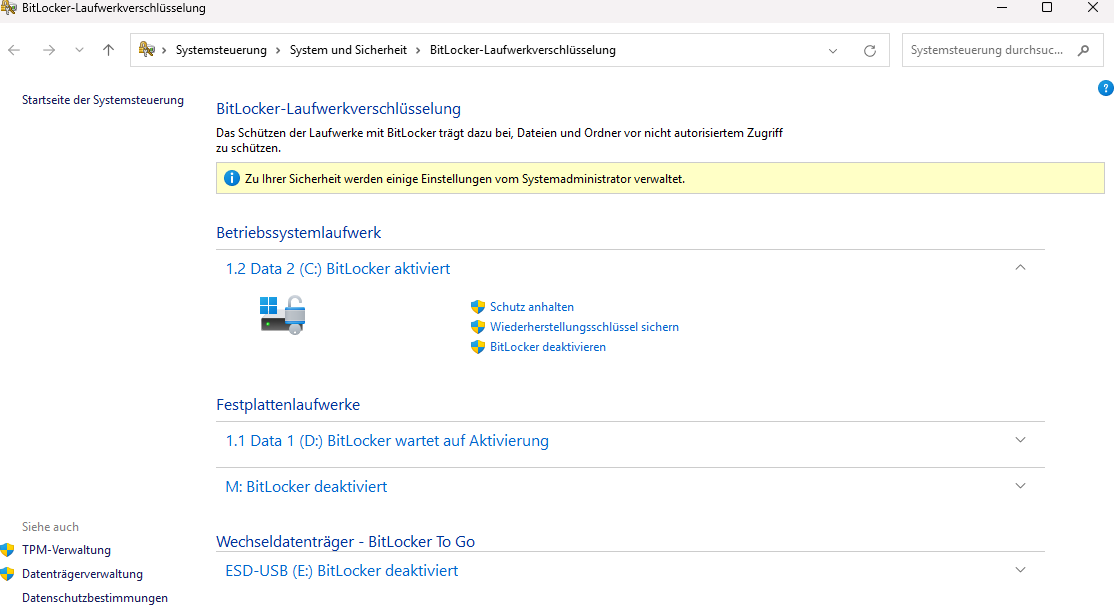
Task: Click ESD-USB (E:) BitLocker deaktiviert
Action: pos(342,571)
